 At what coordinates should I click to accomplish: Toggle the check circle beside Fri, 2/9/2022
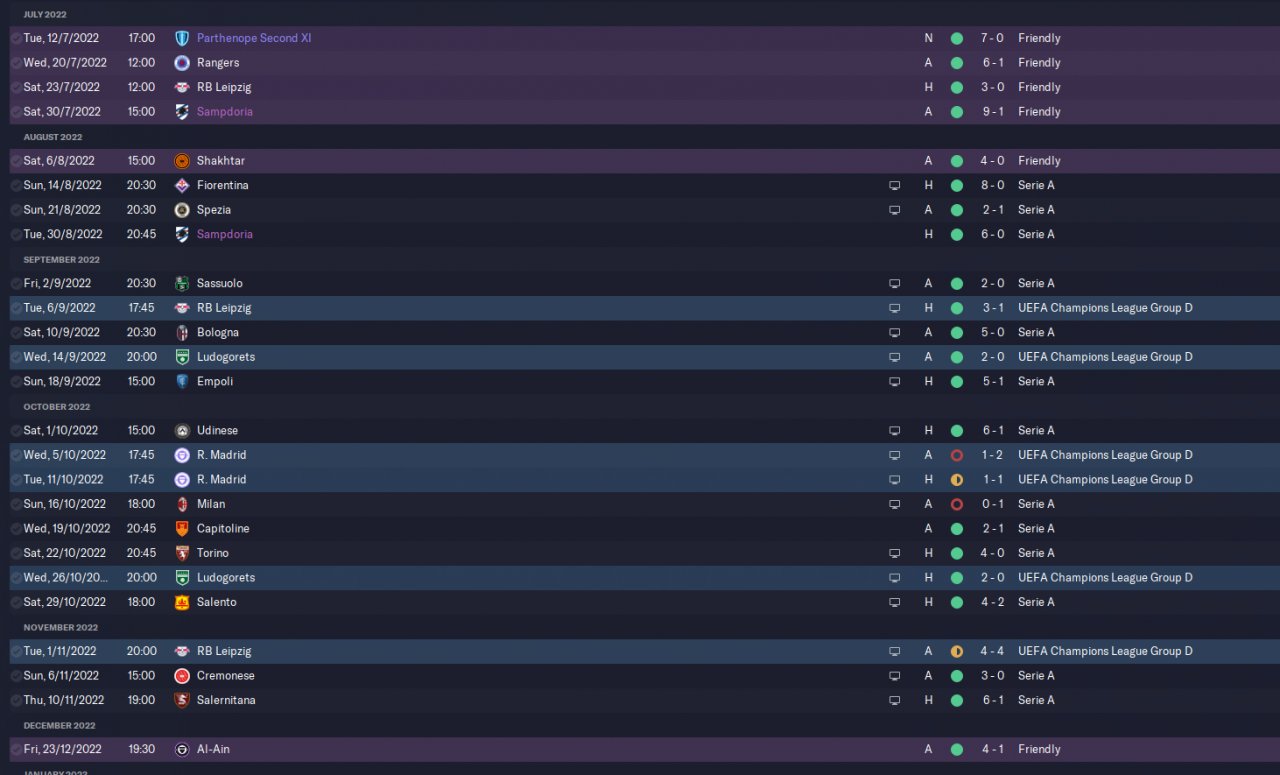pyautogui.click(x=16, y=284)
